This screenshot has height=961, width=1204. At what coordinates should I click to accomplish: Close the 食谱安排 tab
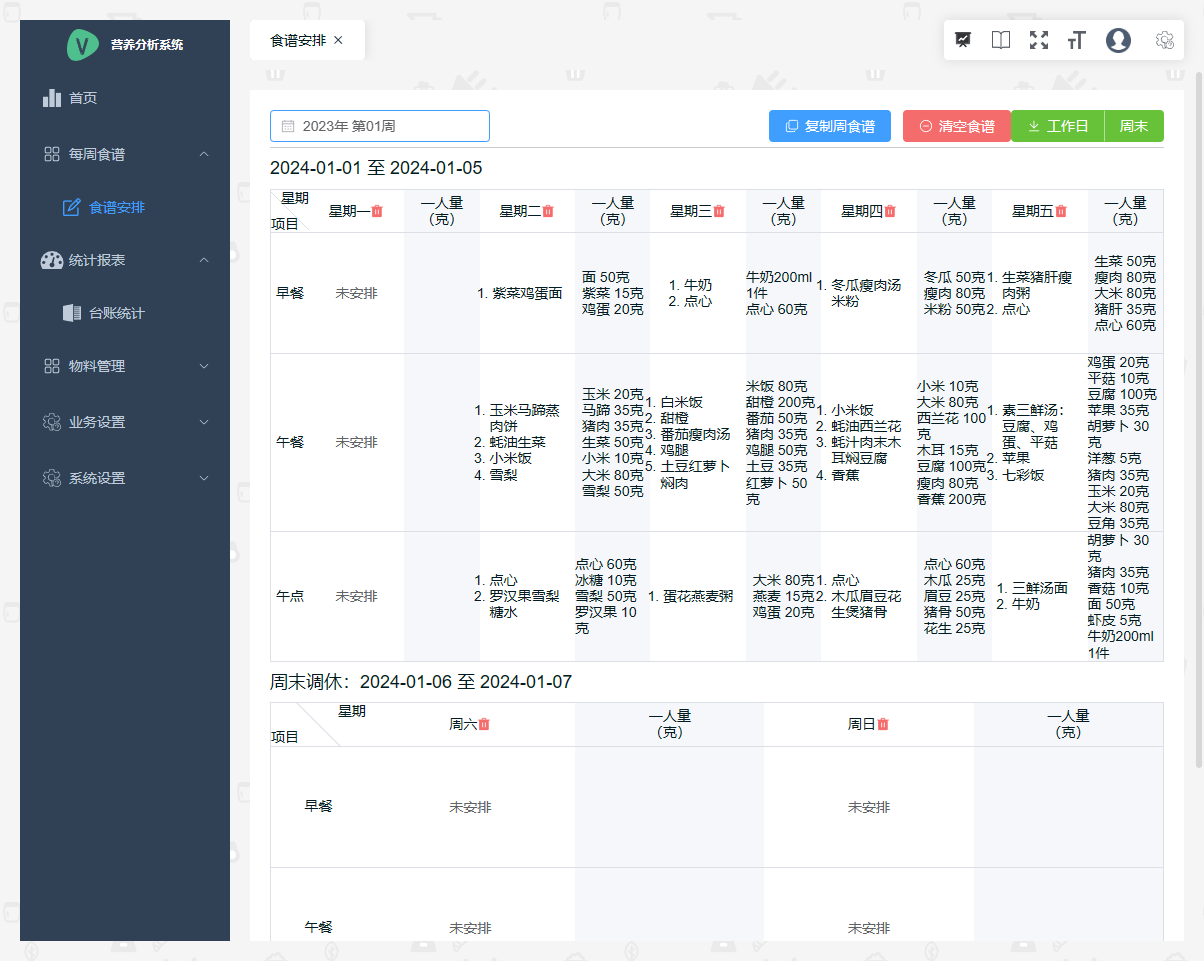tap(338, 40)
